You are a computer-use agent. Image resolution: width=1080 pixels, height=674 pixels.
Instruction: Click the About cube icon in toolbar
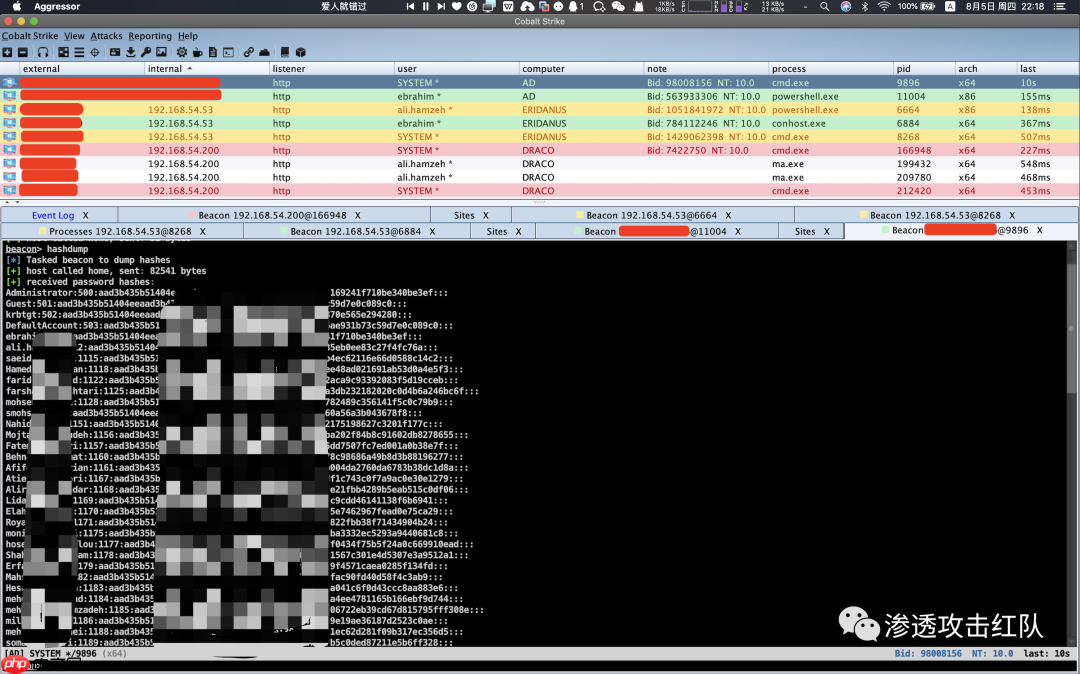click(x=300, y=52)
